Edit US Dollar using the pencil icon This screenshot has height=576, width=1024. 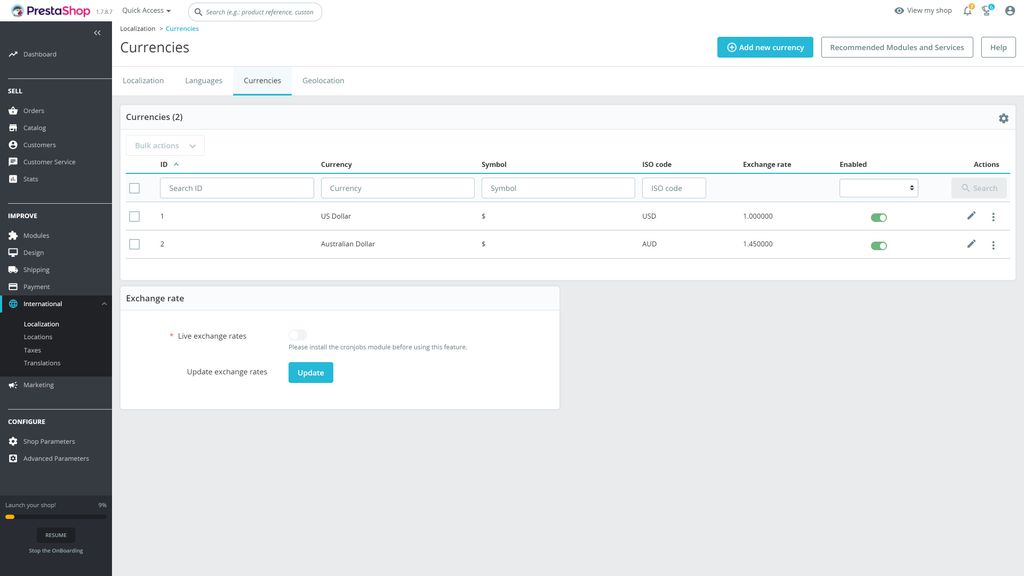[x=970, y=215]
